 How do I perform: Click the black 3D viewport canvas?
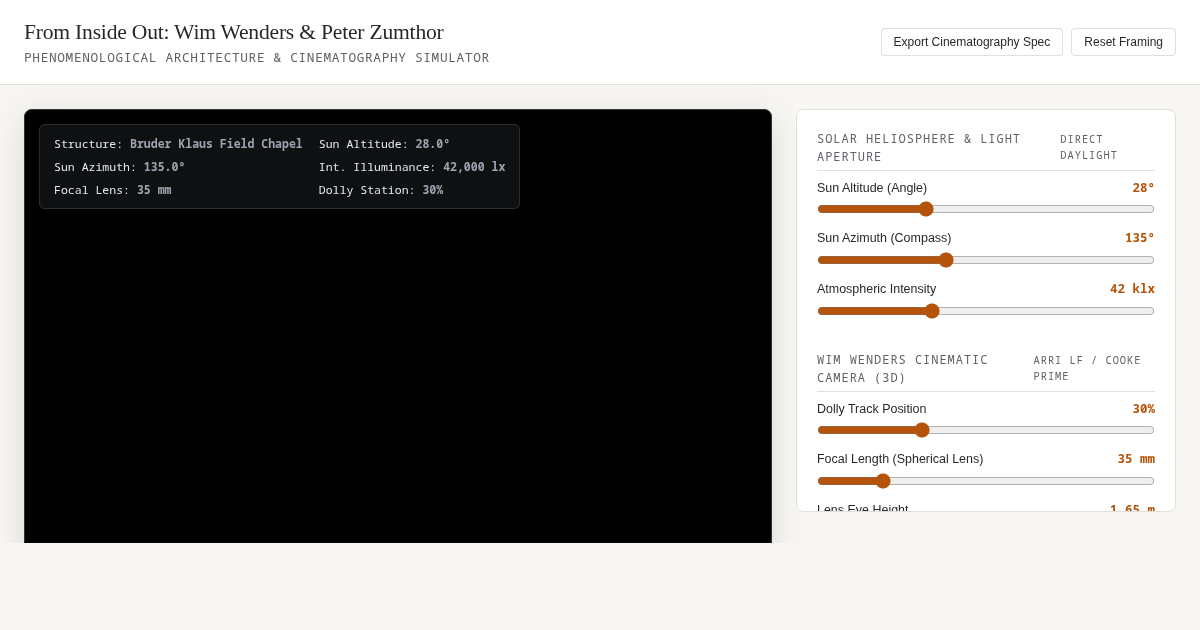398,380
